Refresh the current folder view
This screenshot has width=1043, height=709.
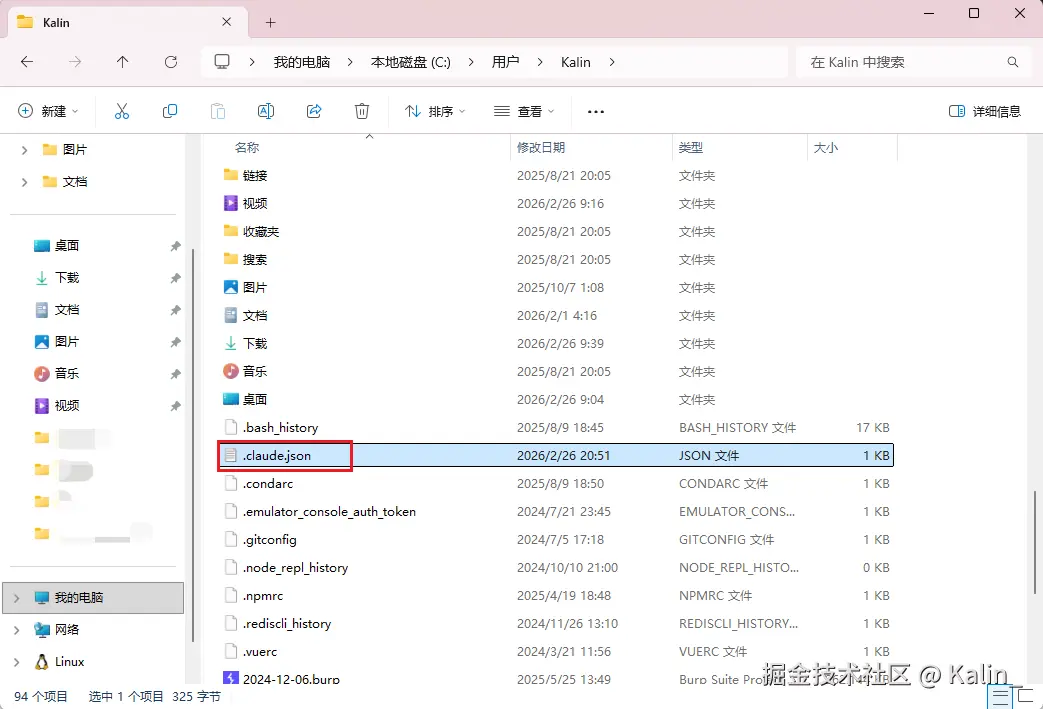[x=171, y=62]
